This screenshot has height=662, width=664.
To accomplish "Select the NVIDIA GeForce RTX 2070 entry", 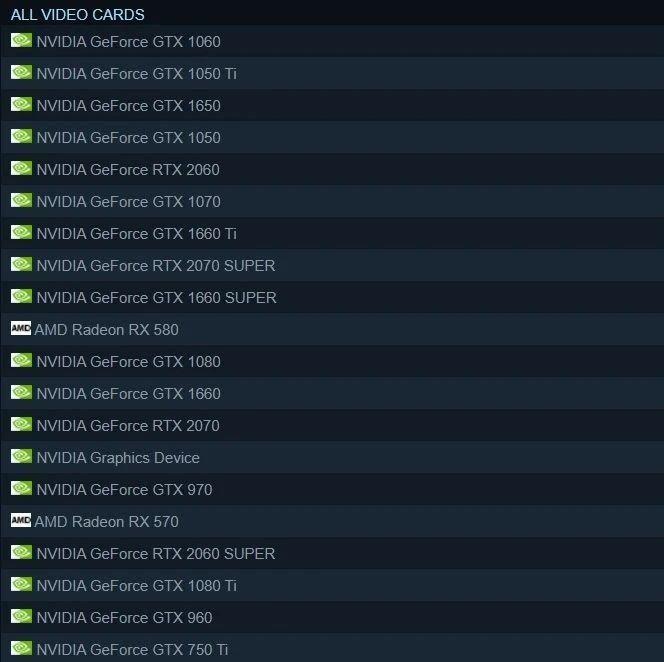I will tap(332, 425).
